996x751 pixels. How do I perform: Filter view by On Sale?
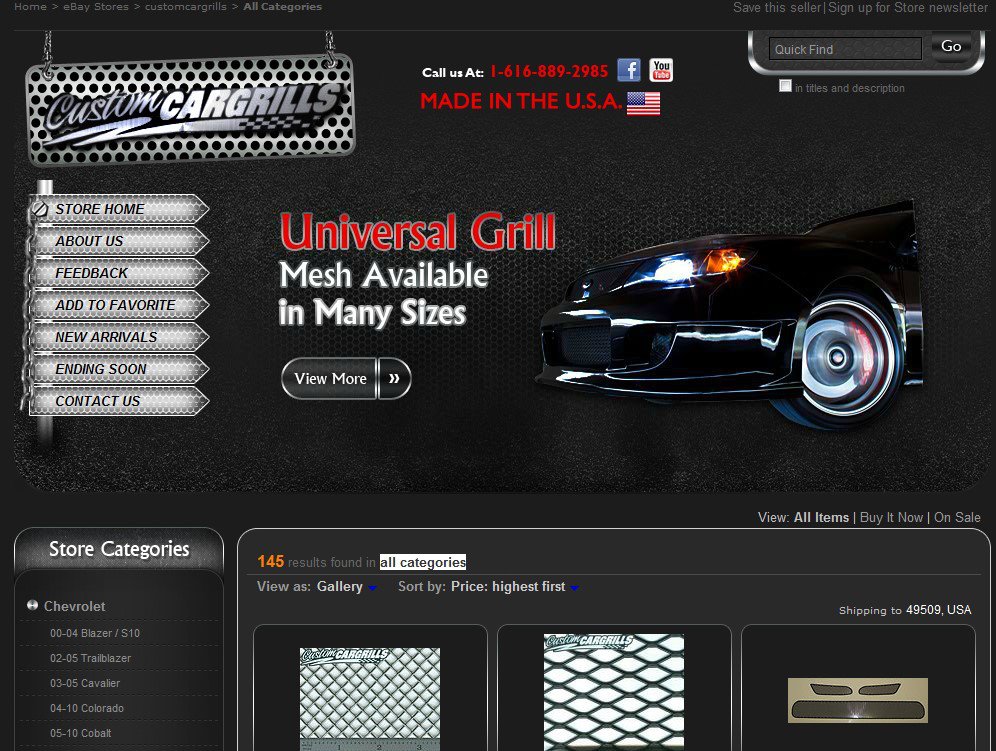[957, 518]
